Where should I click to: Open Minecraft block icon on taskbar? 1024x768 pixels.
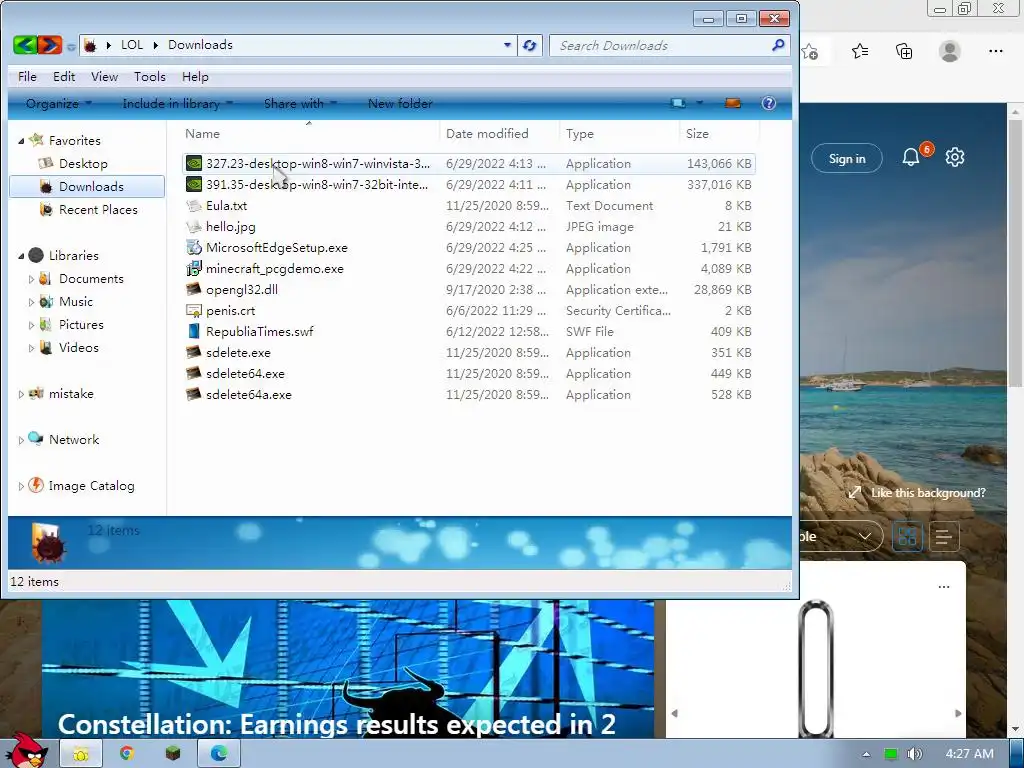pyautogui.click(x=172, y=754)
